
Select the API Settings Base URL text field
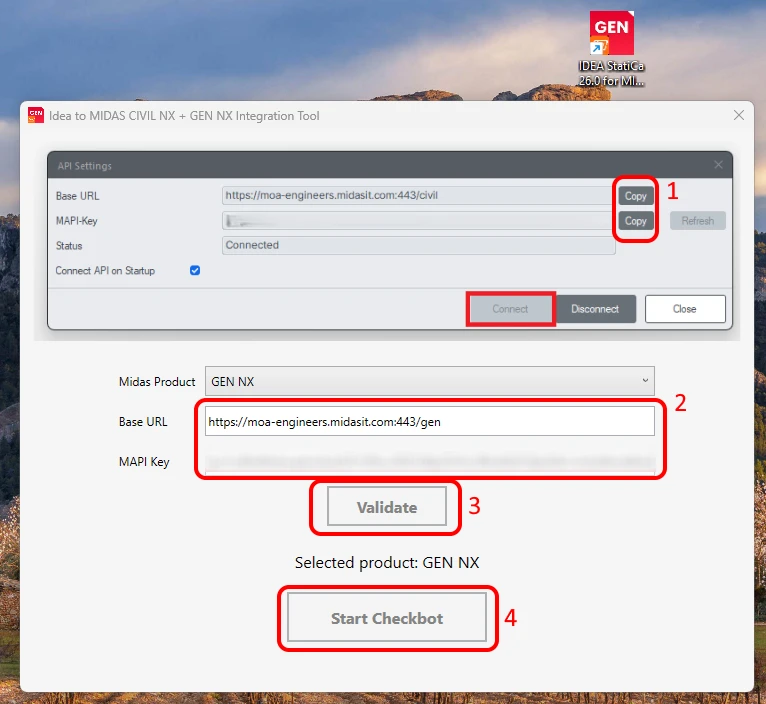coord(419,195)
